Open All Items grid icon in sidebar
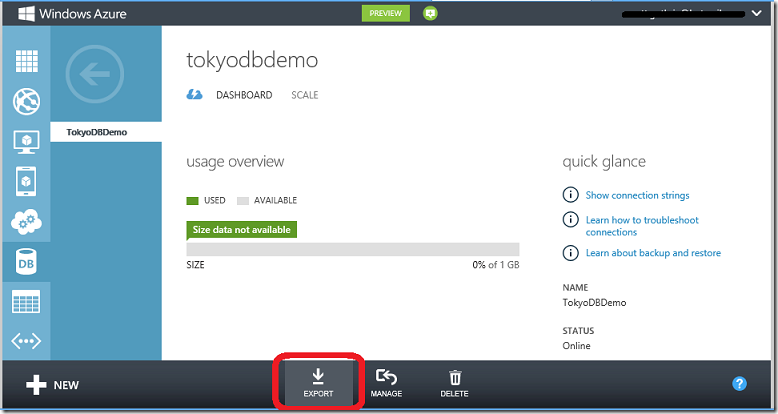The width and height of the screenshot is (778, 414). pos(27,61)
